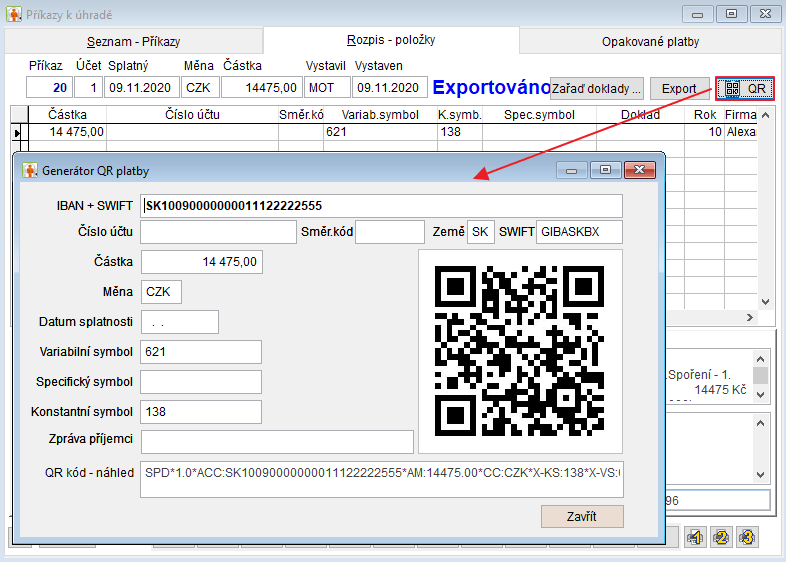Viewport: 786px width, 562px height.
Task: Click the QR code generator button
Action: (744, 89)
